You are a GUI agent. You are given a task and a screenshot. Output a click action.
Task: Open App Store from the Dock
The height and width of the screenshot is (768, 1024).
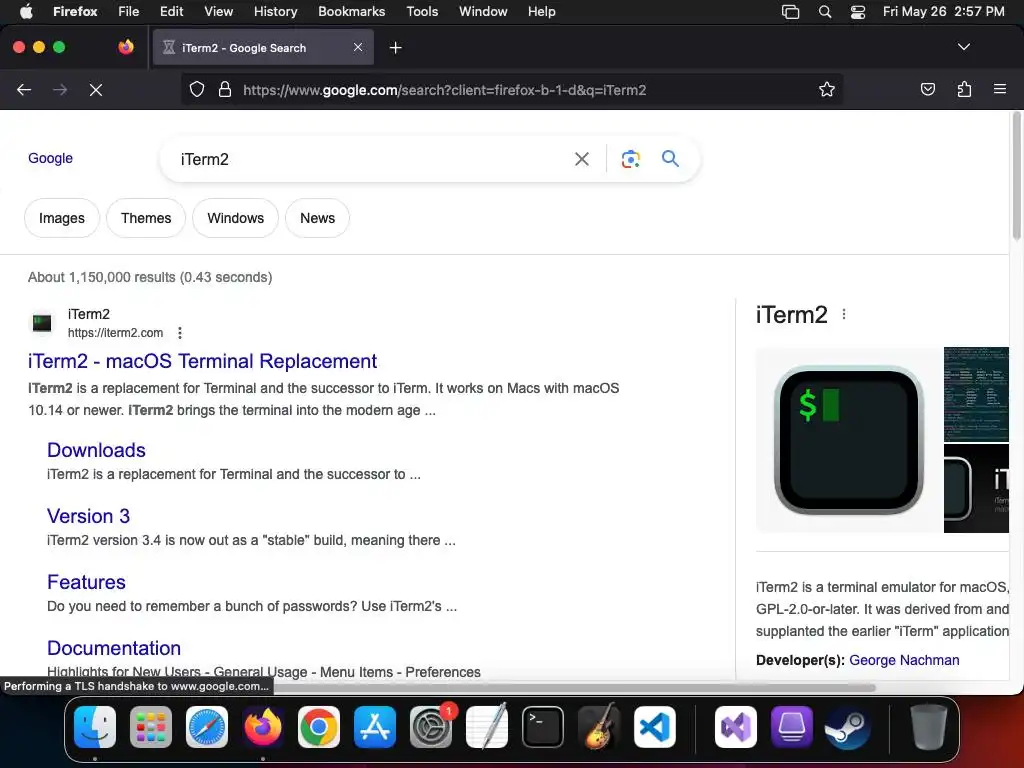click(375, 727)
